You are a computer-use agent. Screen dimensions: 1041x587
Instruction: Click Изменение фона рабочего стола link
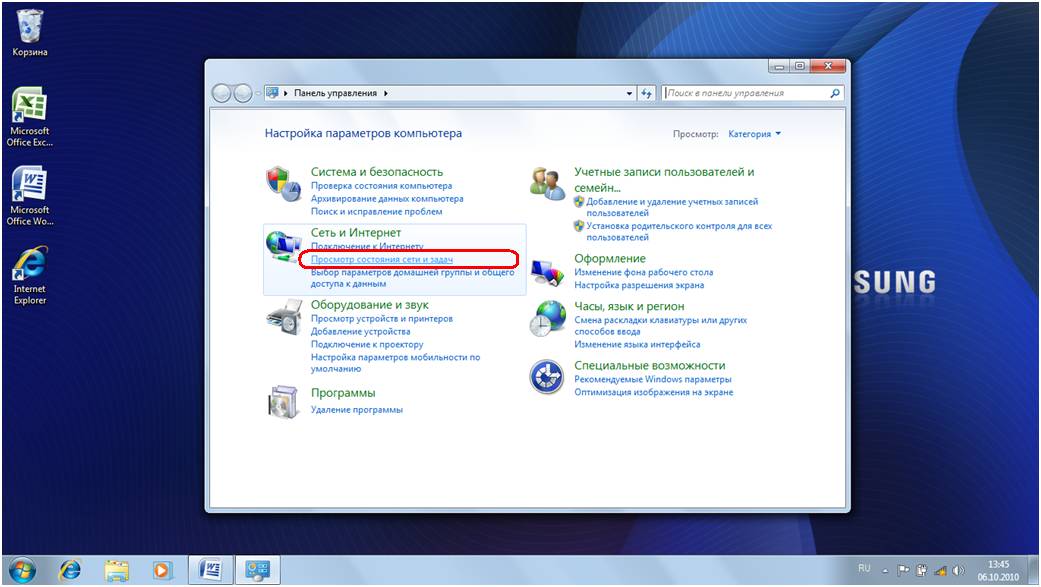643,272
